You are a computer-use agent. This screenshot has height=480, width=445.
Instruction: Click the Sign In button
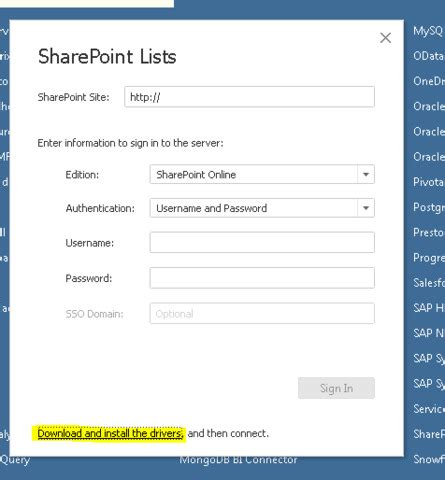point(336,388)
